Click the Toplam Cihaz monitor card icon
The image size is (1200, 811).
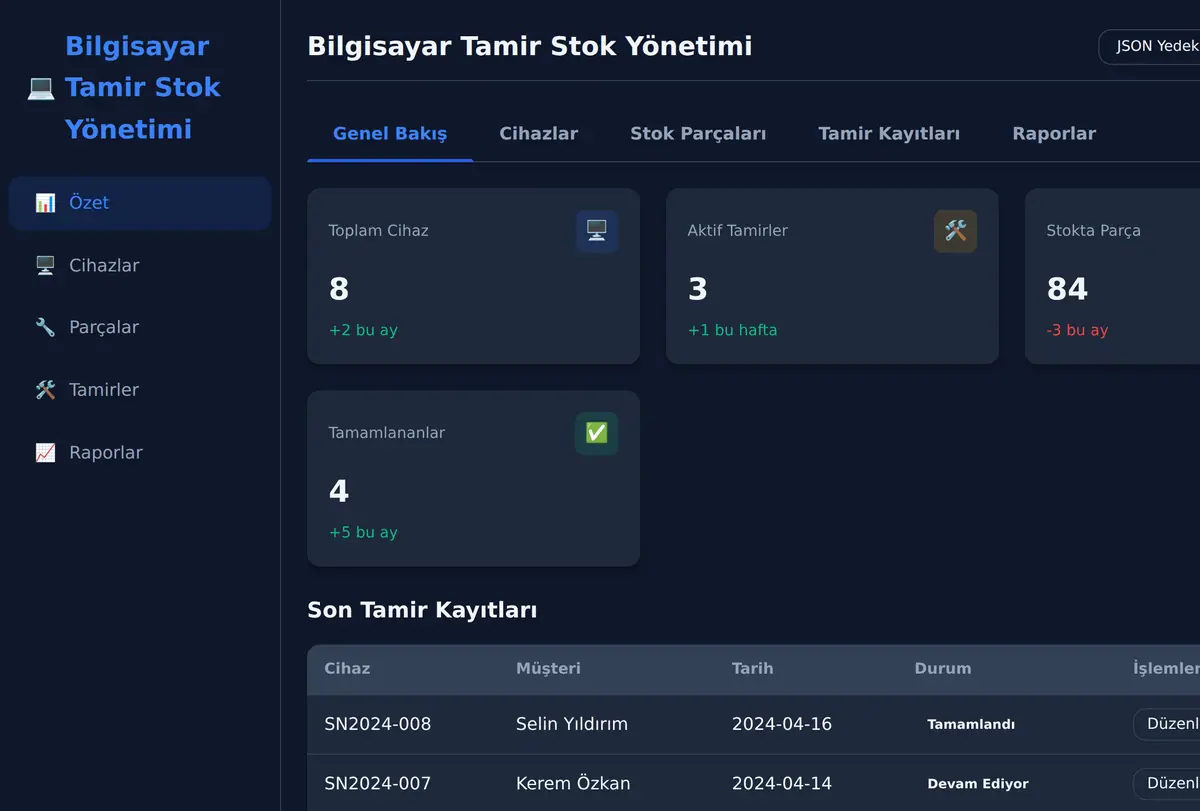coord(597,231)
